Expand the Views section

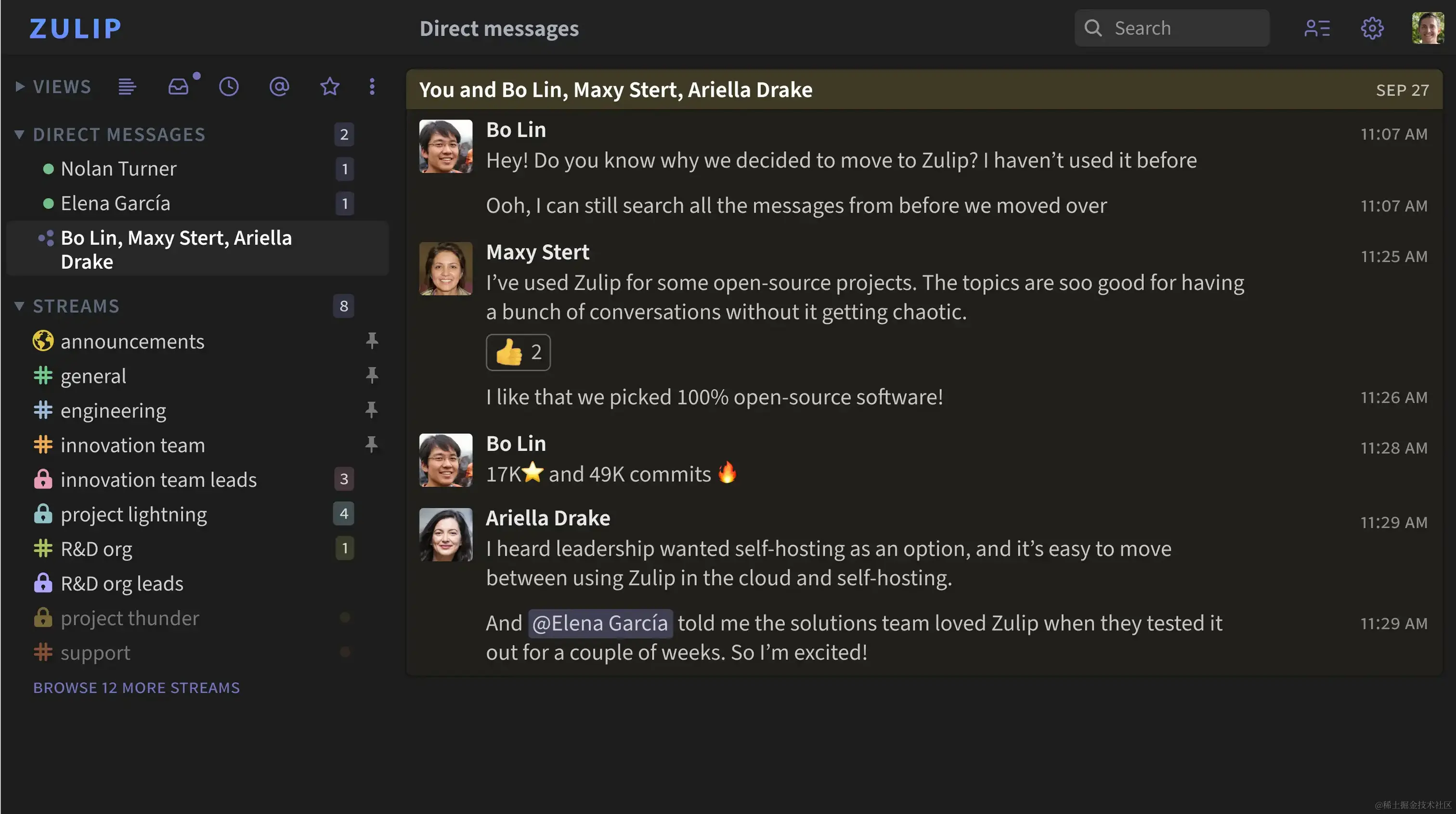point(20,87)
